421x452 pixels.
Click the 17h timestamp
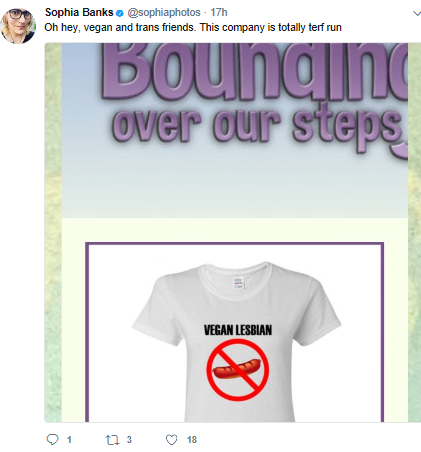pyautogui.click(x=219, y=12)
